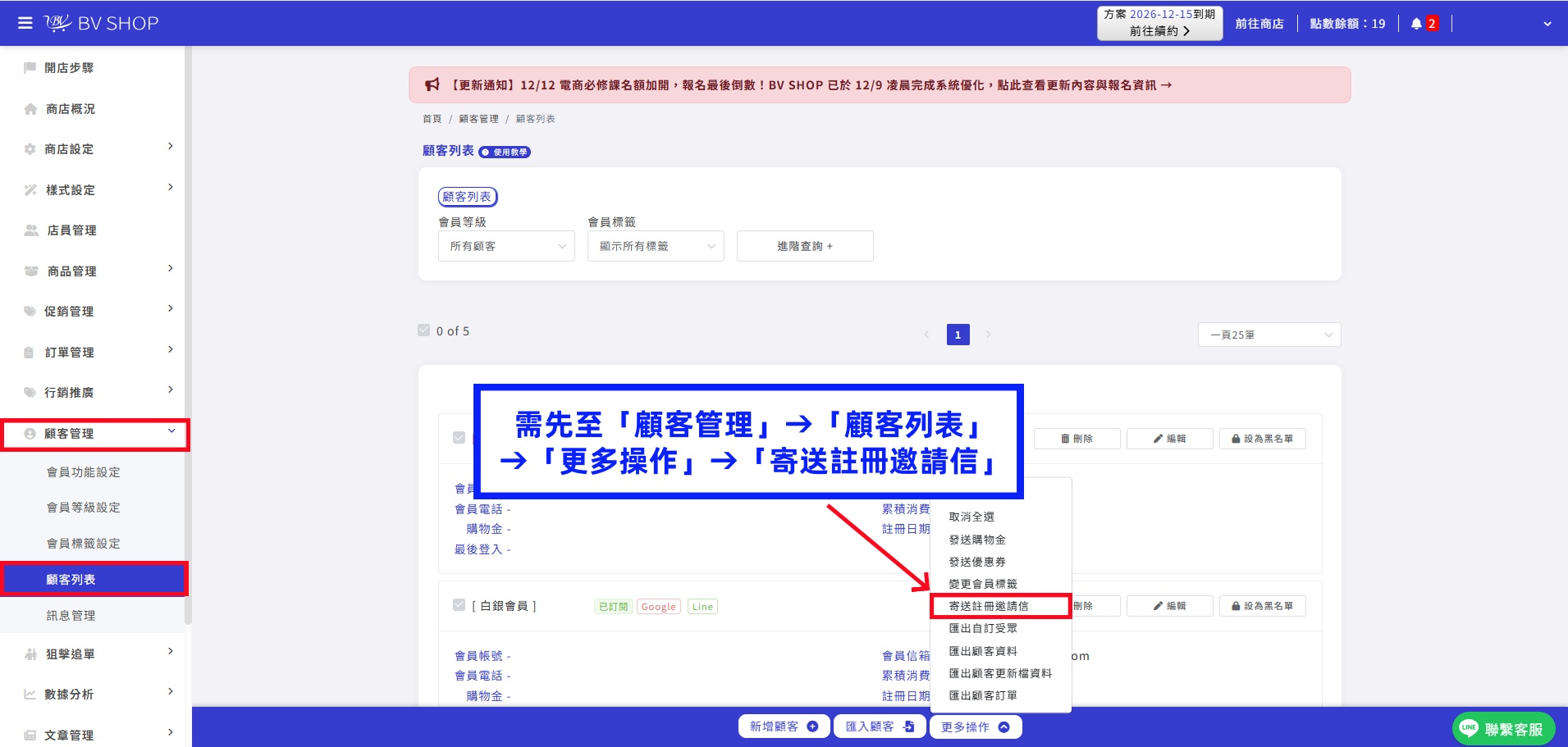1568x747 pixels.
Task: Click page number 1 in pagination
Action: click(x=958, y=335)
